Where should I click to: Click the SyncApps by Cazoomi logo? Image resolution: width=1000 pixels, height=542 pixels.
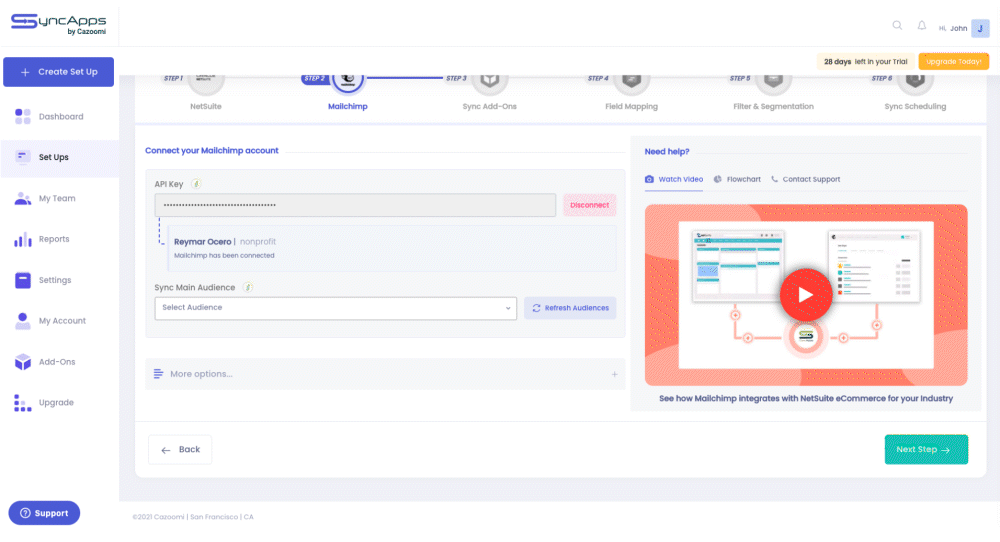tap(59, 24)
